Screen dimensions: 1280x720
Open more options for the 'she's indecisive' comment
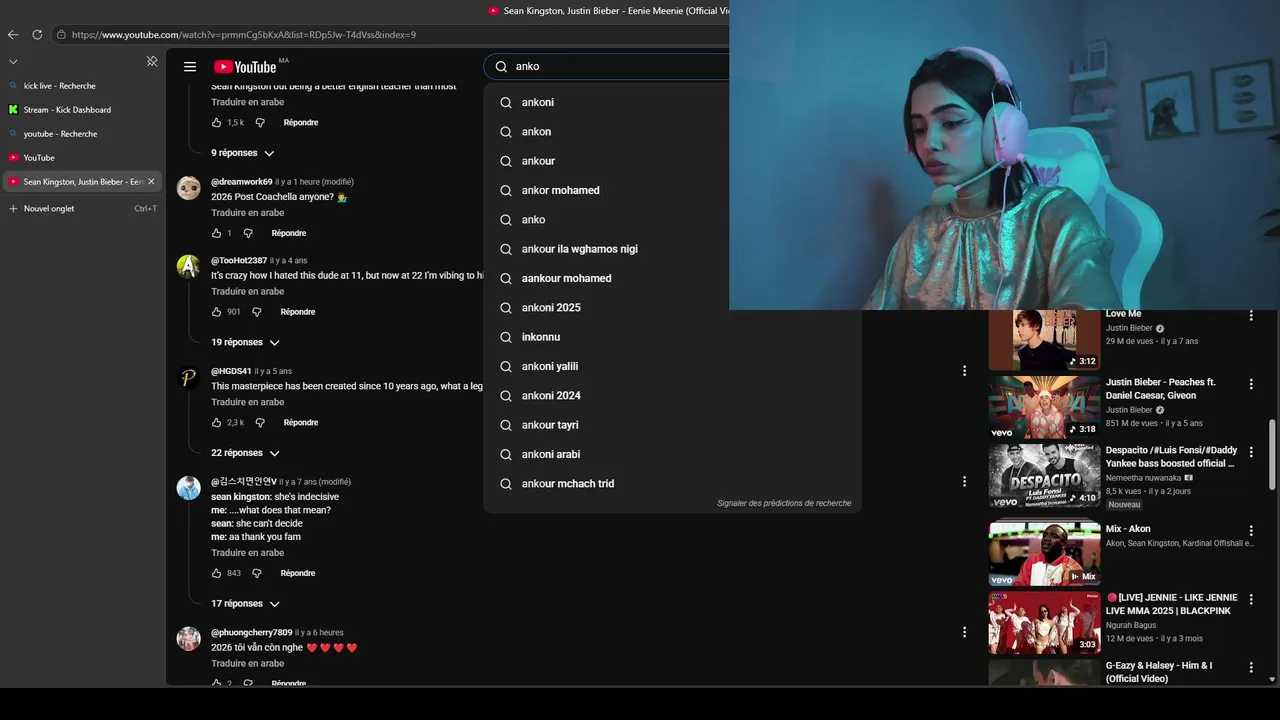964,481
